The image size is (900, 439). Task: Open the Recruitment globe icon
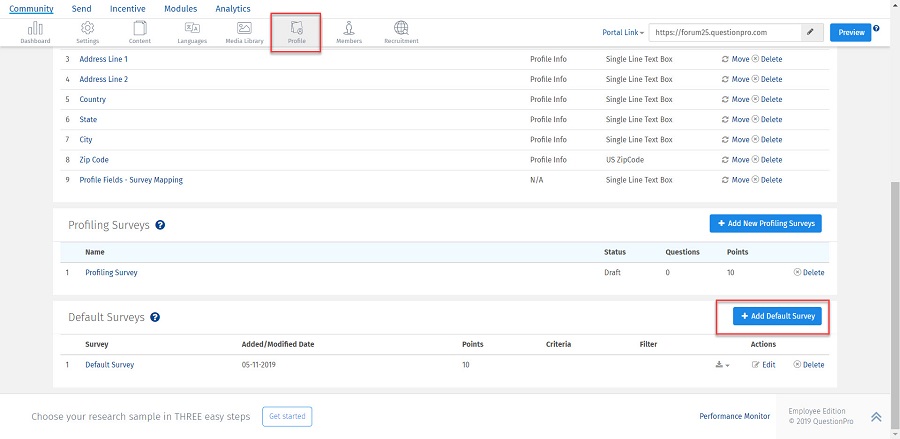point(401,32)
